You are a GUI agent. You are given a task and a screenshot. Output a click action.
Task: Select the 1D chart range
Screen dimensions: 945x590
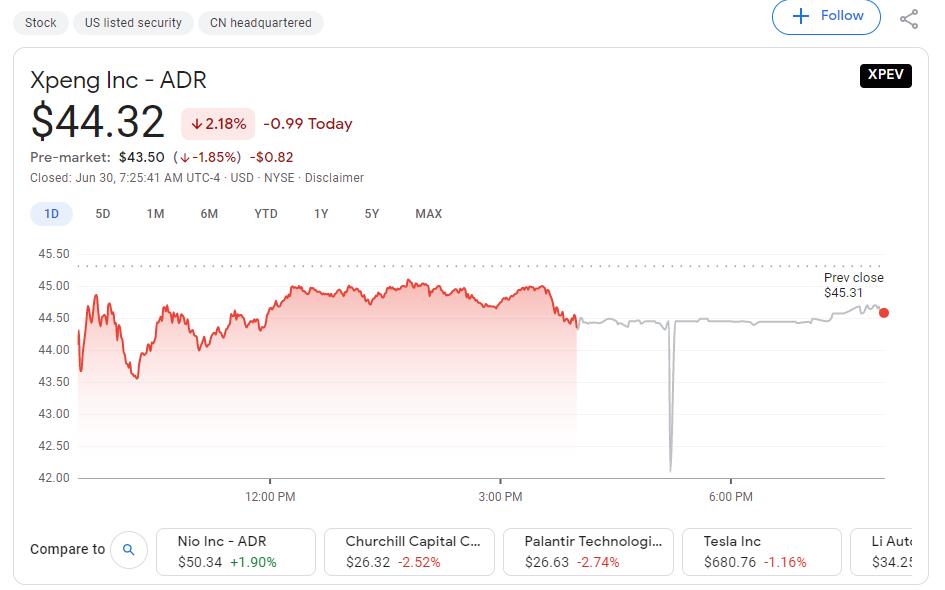[x=51, y=213]
